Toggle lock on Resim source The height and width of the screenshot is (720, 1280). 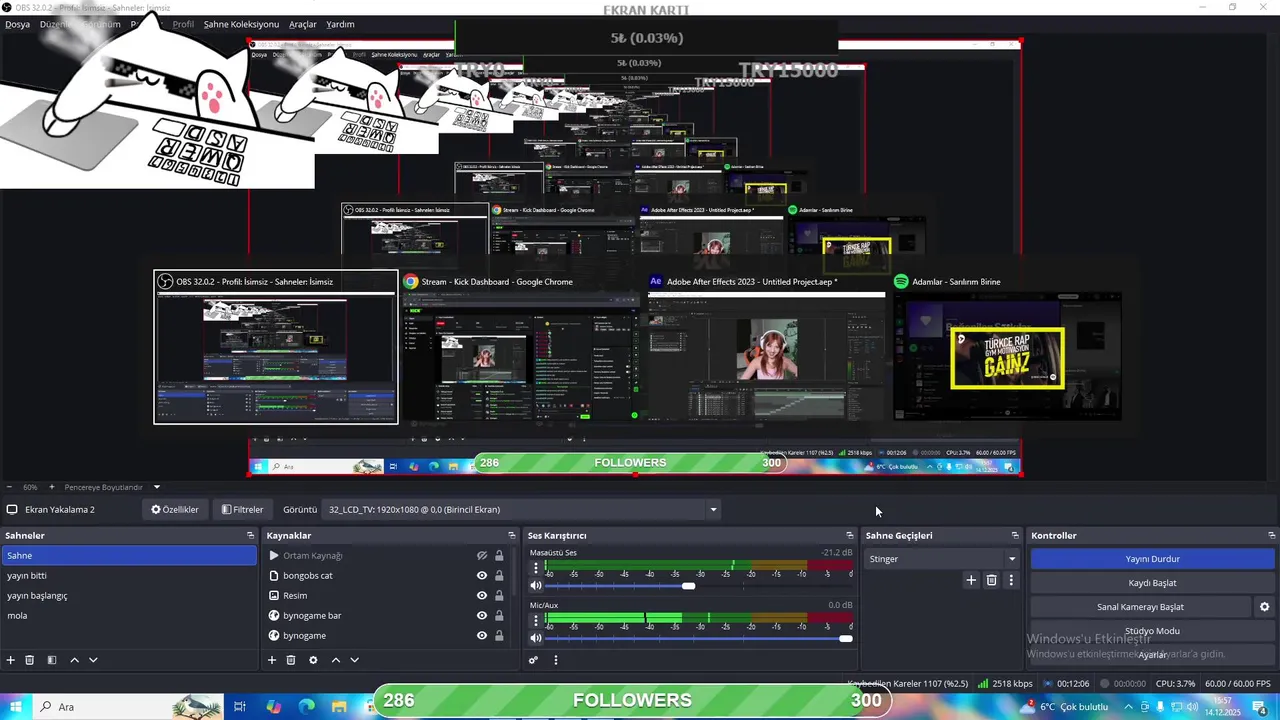coord(499,596)
